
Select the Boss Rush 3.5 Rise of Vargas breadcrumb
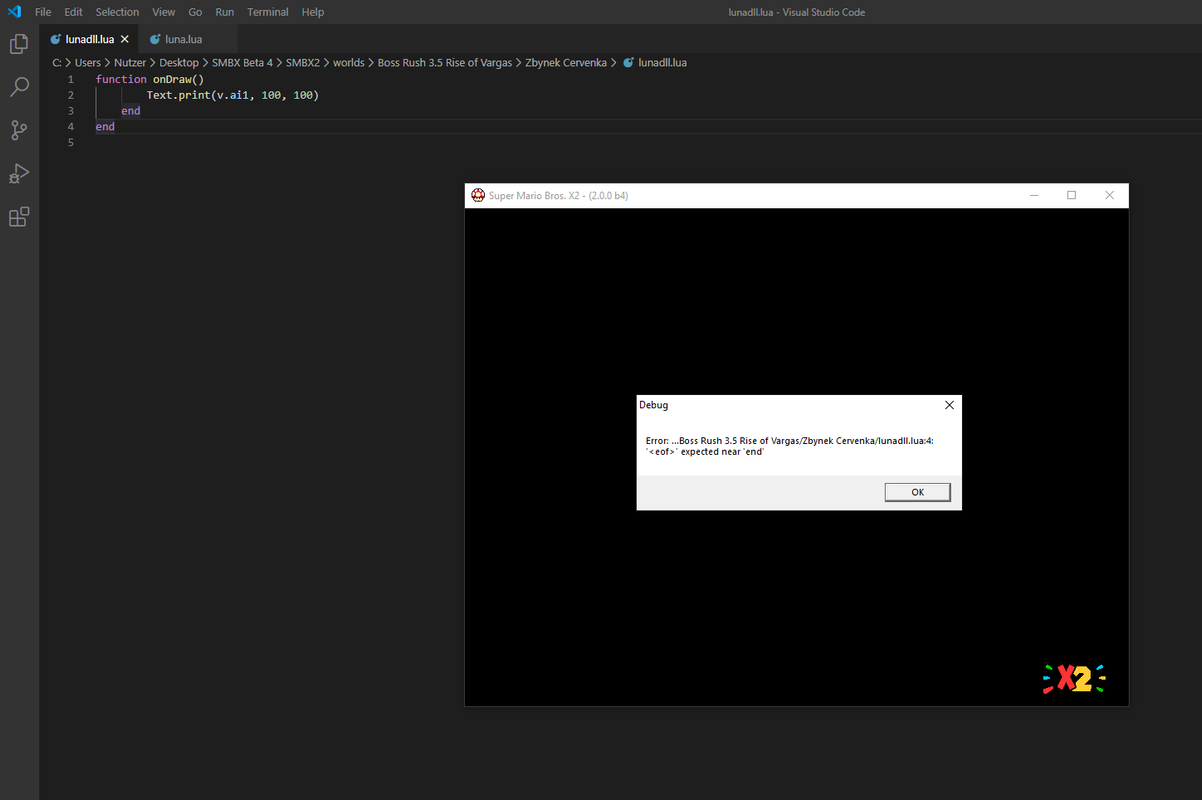(445, 62)
